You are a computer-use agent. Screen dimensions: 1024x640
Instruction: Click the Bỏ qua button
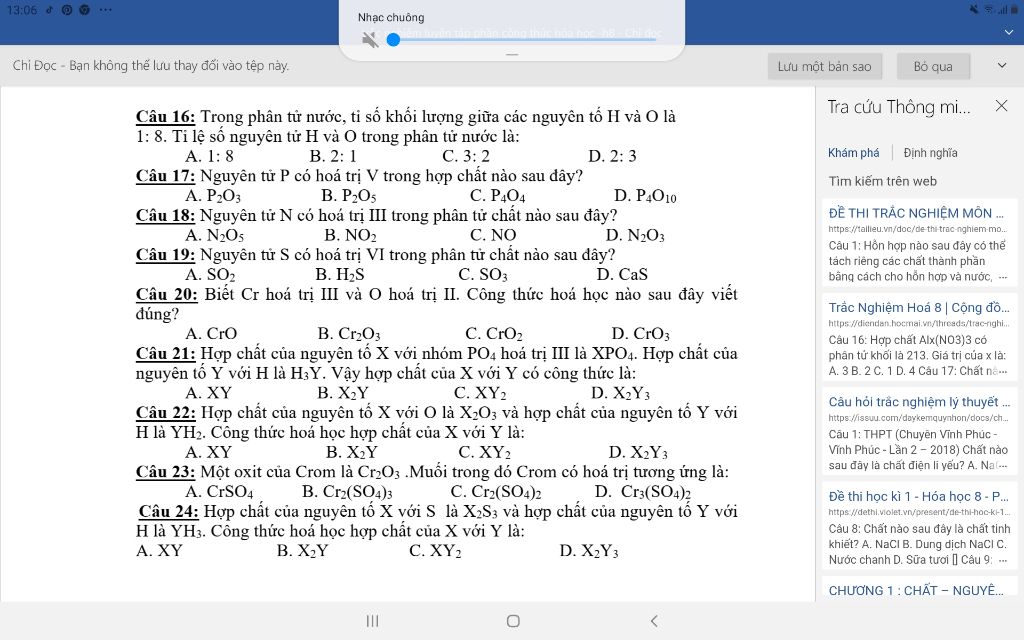933,66
